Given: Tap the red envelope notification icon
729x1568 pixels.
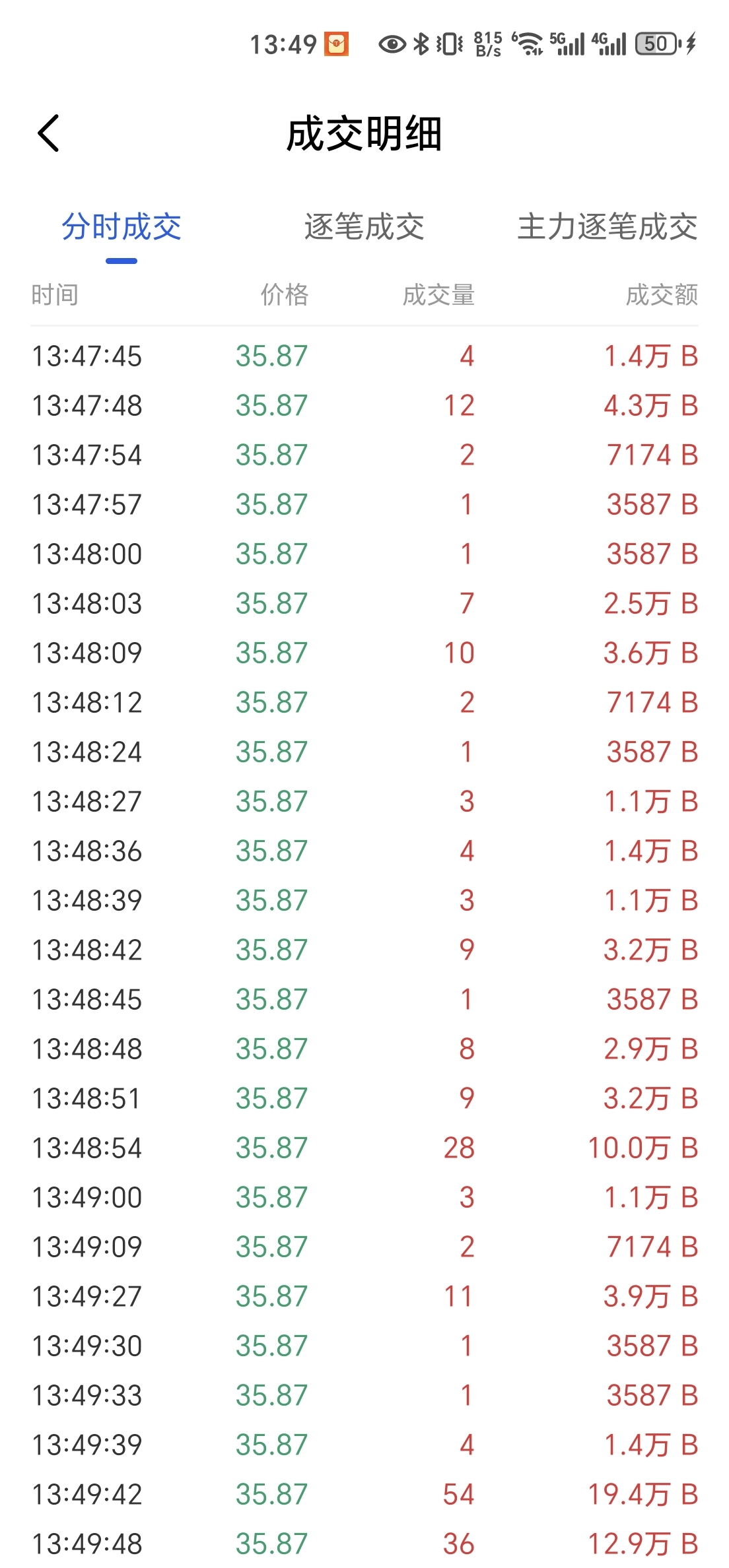Looking at the screenshot, I should tap(336, 44).
